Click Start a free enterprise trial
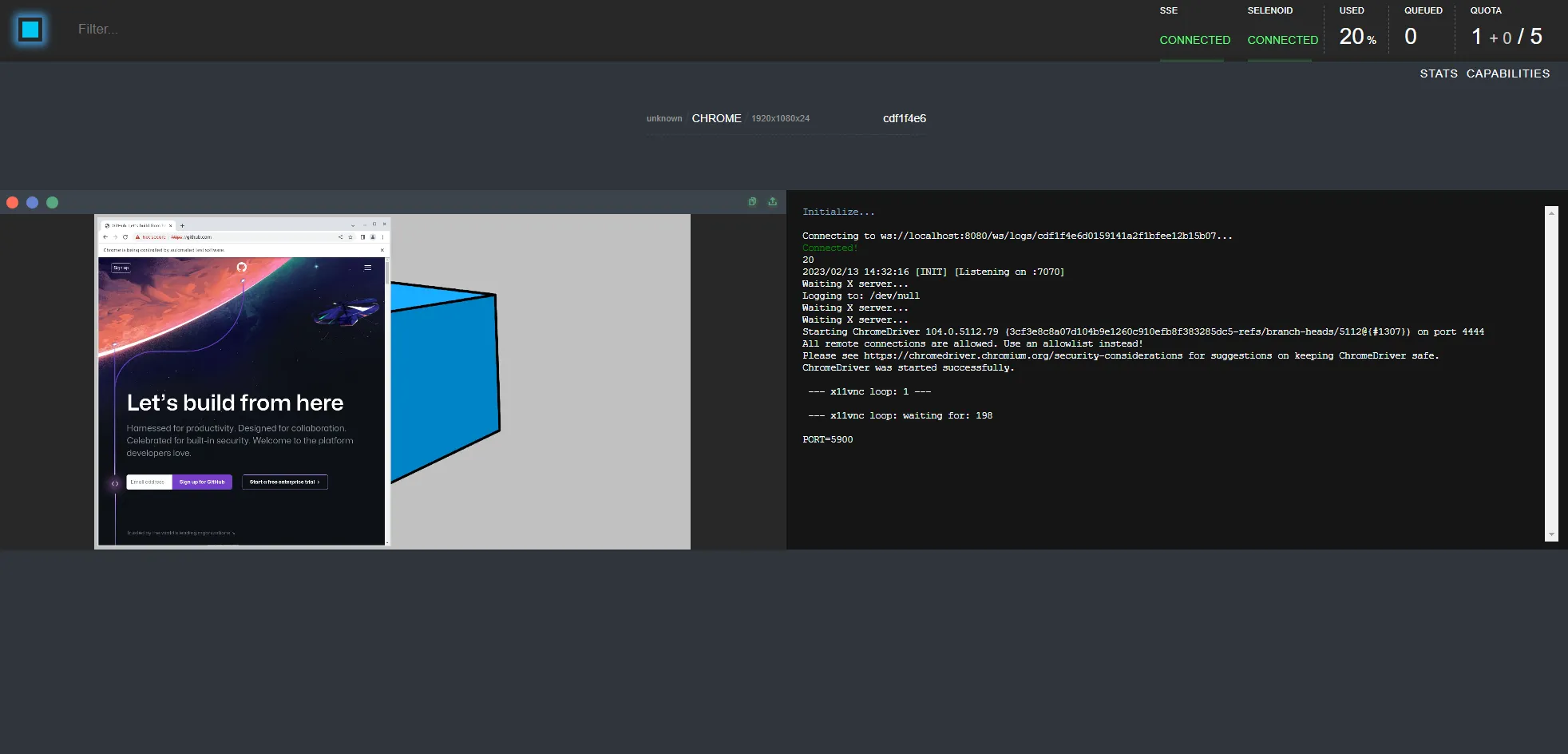 point(284,482)
